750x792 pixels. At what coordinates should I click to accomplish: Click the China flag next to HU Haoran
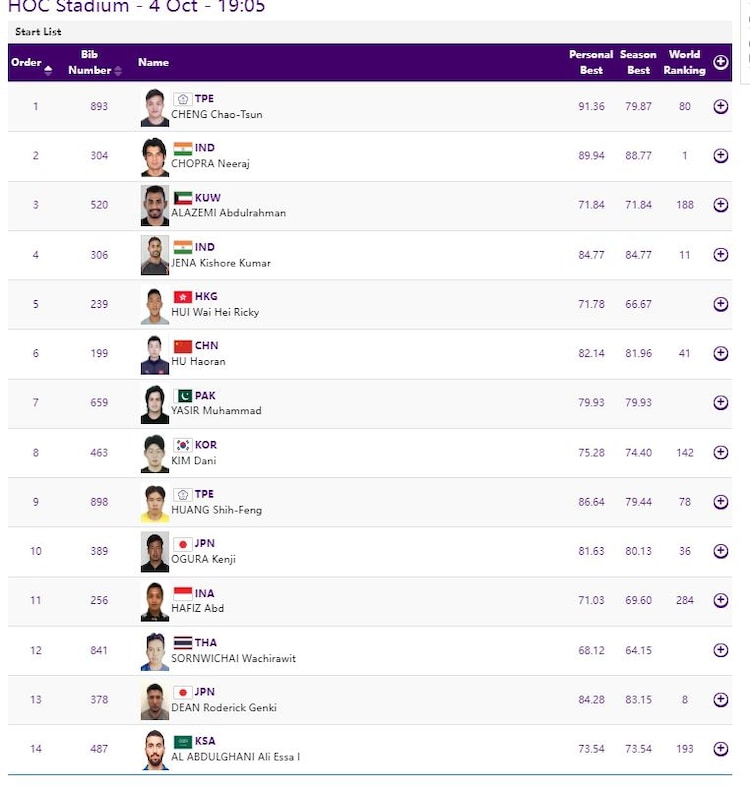click(x=182, y=346)
